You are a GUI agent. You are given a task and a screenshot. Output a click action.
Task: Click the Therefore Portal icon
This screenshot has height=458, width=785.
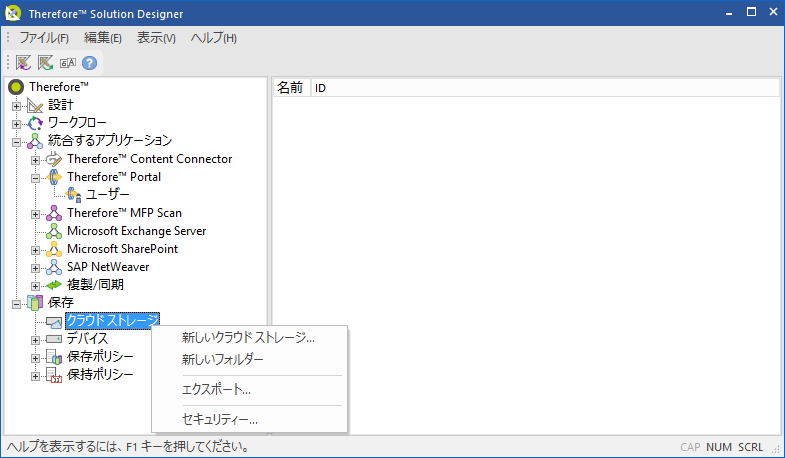tap(54, 177)
